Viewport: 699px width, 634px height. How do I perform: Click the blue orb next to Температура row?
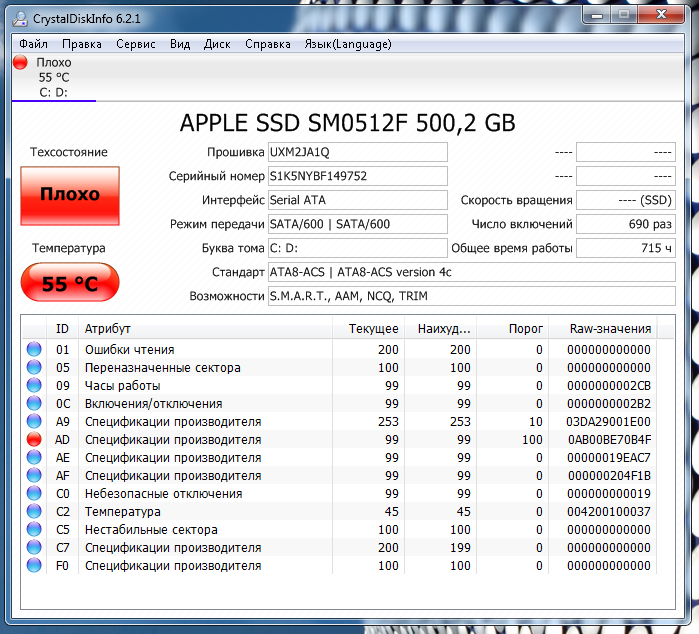tap(34, 512)
